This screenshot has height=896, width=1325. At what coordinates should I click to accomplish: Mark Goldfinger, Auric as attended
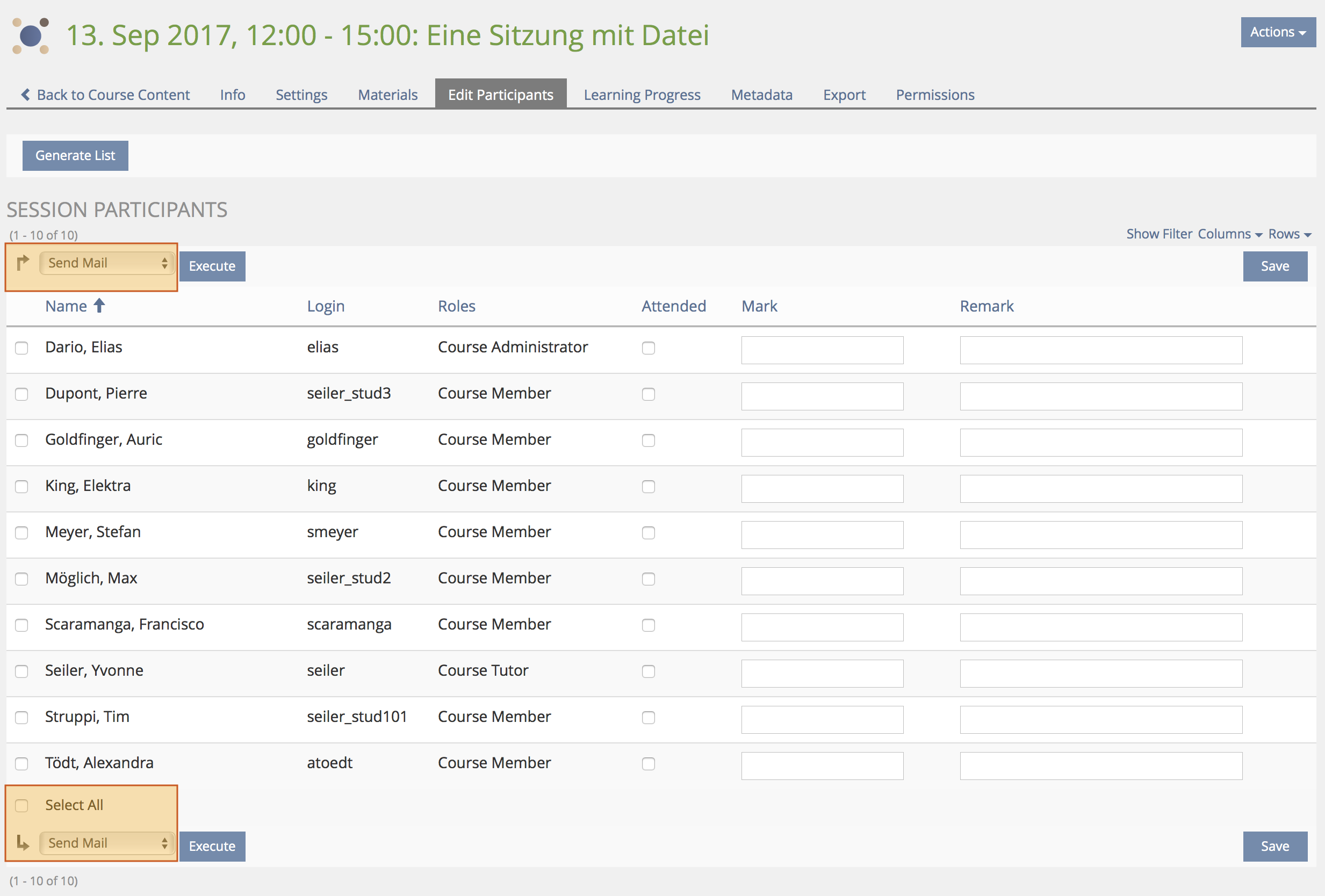(x=648, y=440)
